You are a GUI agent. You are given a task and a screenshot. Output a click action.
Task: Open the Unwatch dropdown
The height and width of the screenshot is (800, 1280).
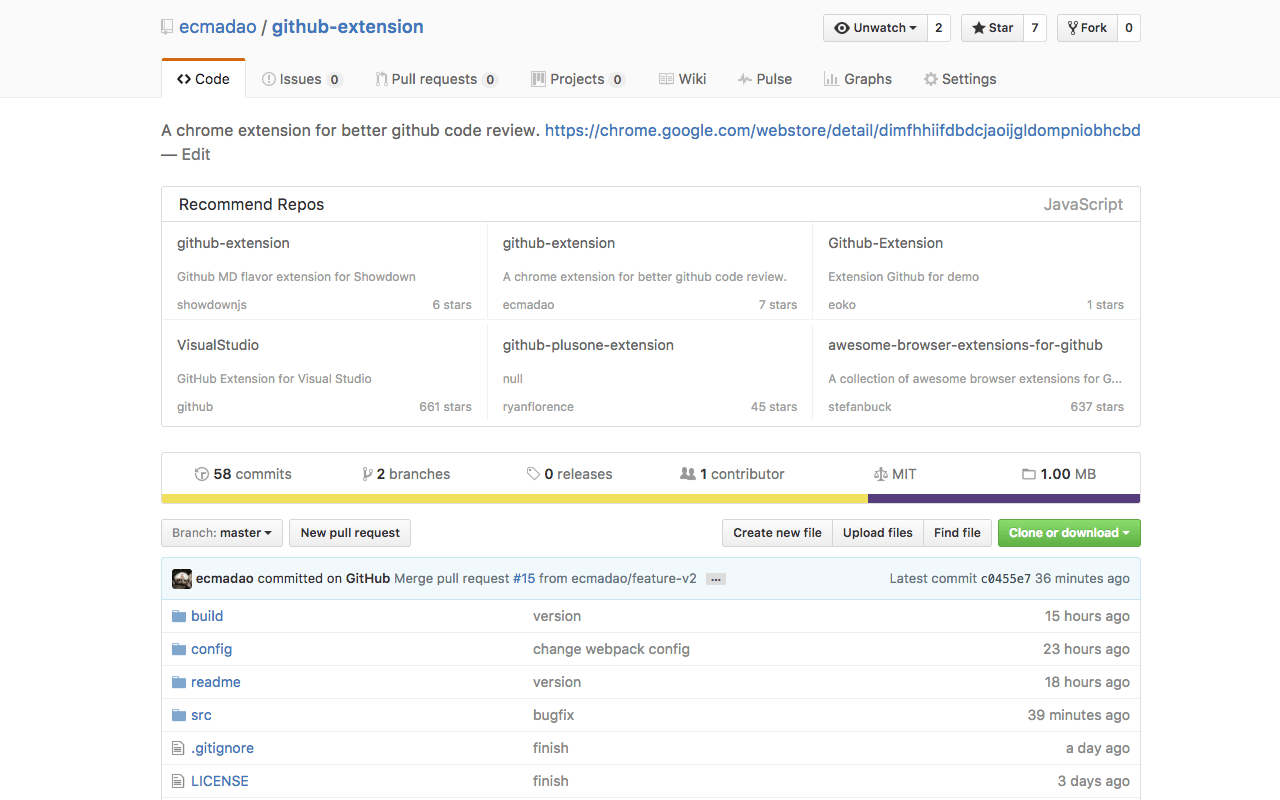875,28
